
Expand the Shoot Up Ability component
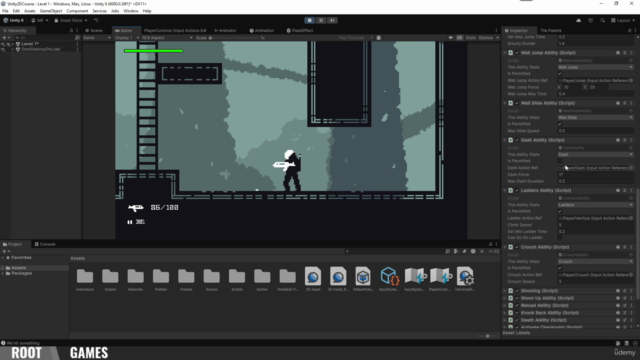pos(505,298)
